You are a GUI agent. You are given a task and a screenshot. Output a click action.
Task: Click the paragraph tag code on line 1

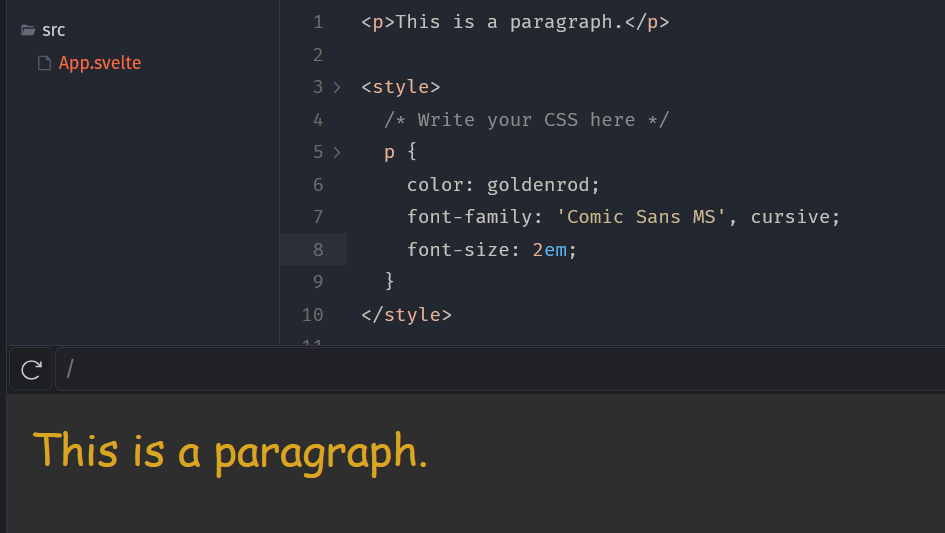point(514,22)
